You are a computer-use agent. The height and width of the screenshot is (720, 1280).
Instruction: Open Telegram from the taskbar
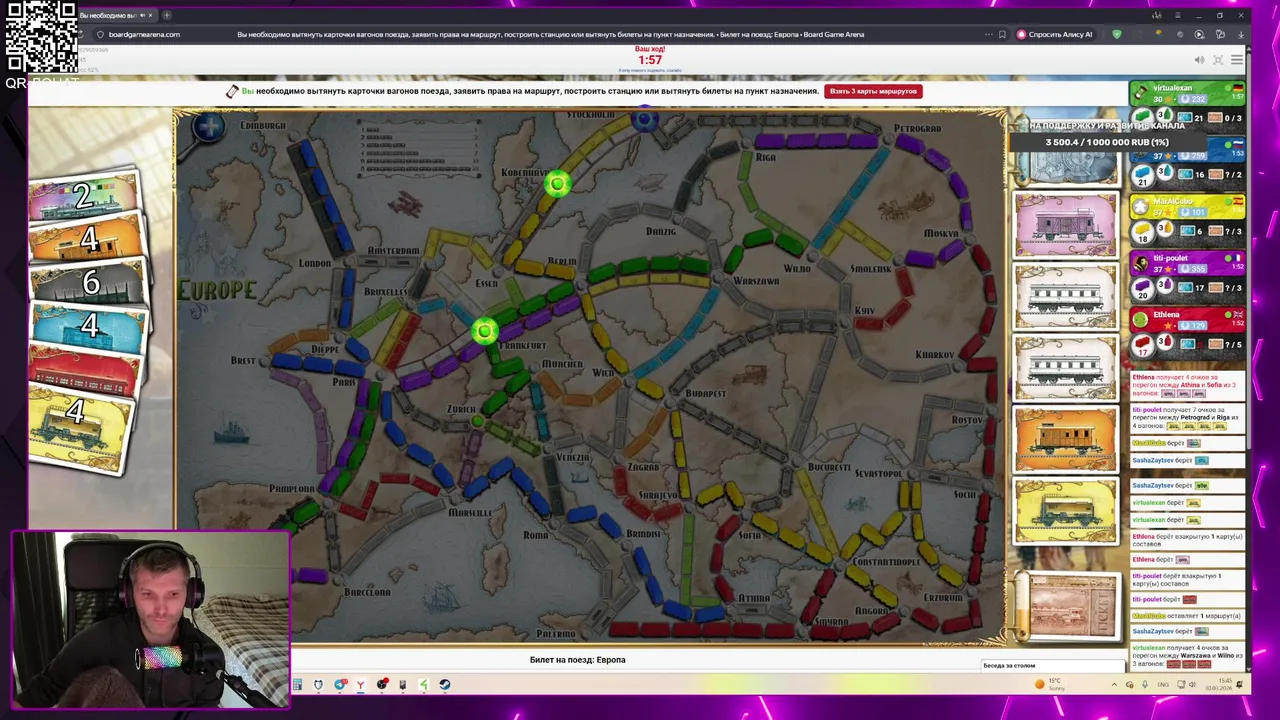[340, 685]
